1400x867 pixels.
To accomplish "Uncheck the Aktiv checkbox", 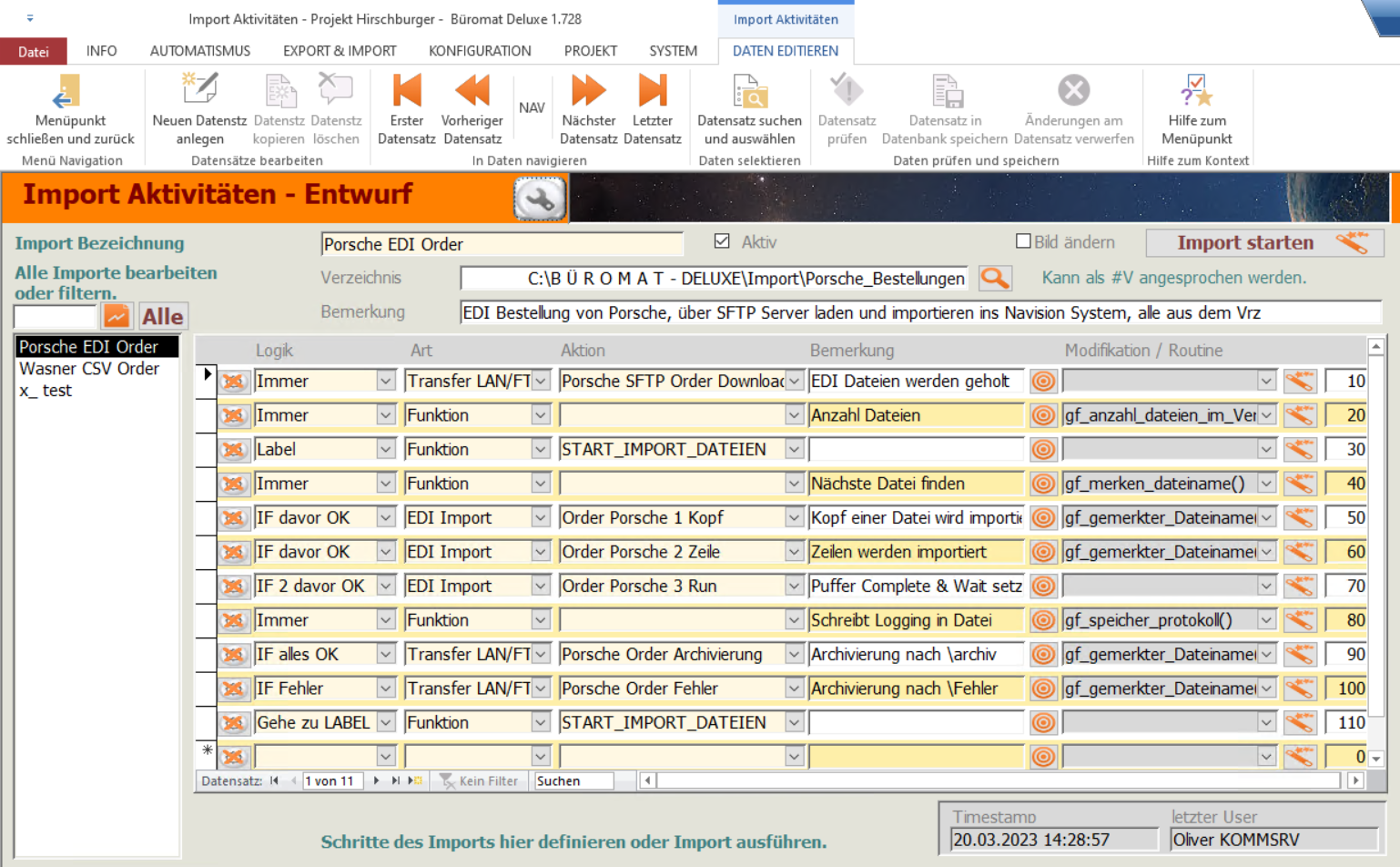I will 722,241.
